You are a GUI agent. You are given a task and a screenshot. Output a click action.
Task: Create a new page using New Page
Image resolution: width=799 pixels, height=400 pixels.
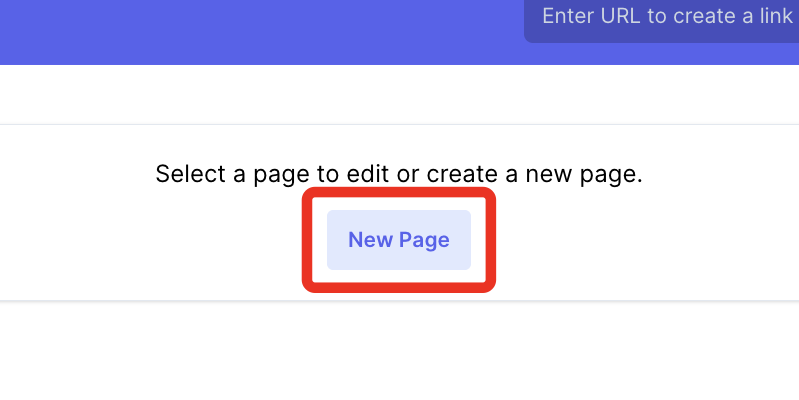click(x=398, y=240)
